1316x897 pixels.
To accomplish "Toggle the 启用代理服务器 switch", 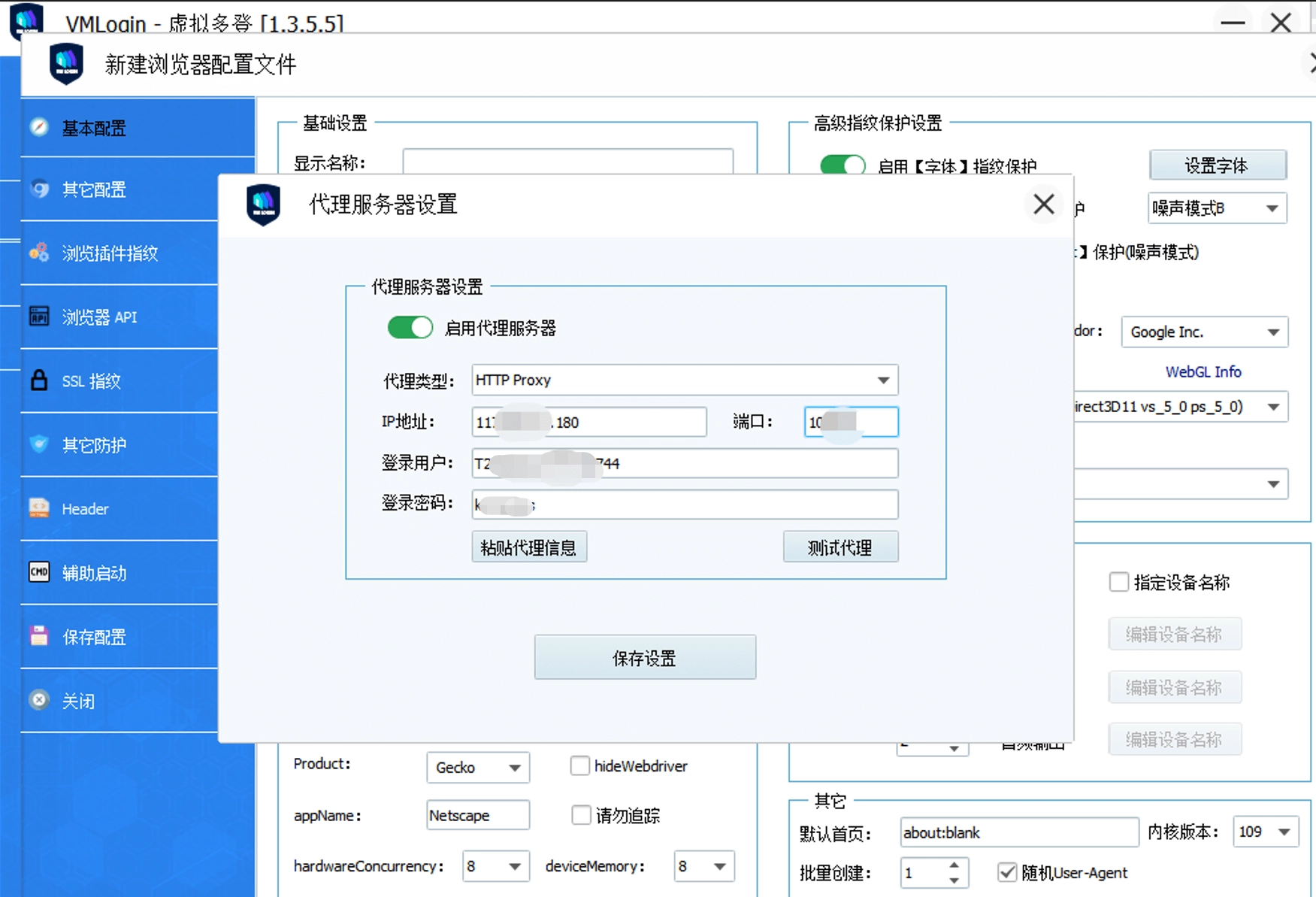I will [x=410, y=328].
